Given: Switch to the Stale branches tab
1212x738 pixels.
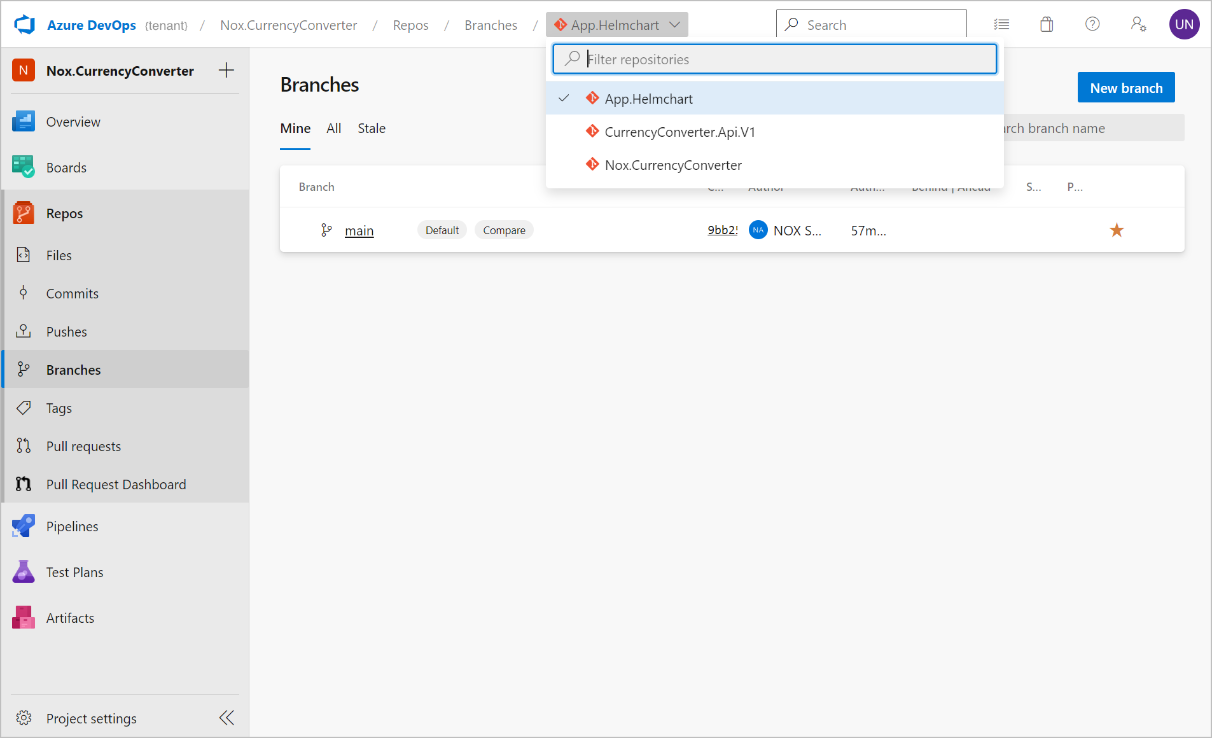Looking at the screenshot, I should pos(372,128).
